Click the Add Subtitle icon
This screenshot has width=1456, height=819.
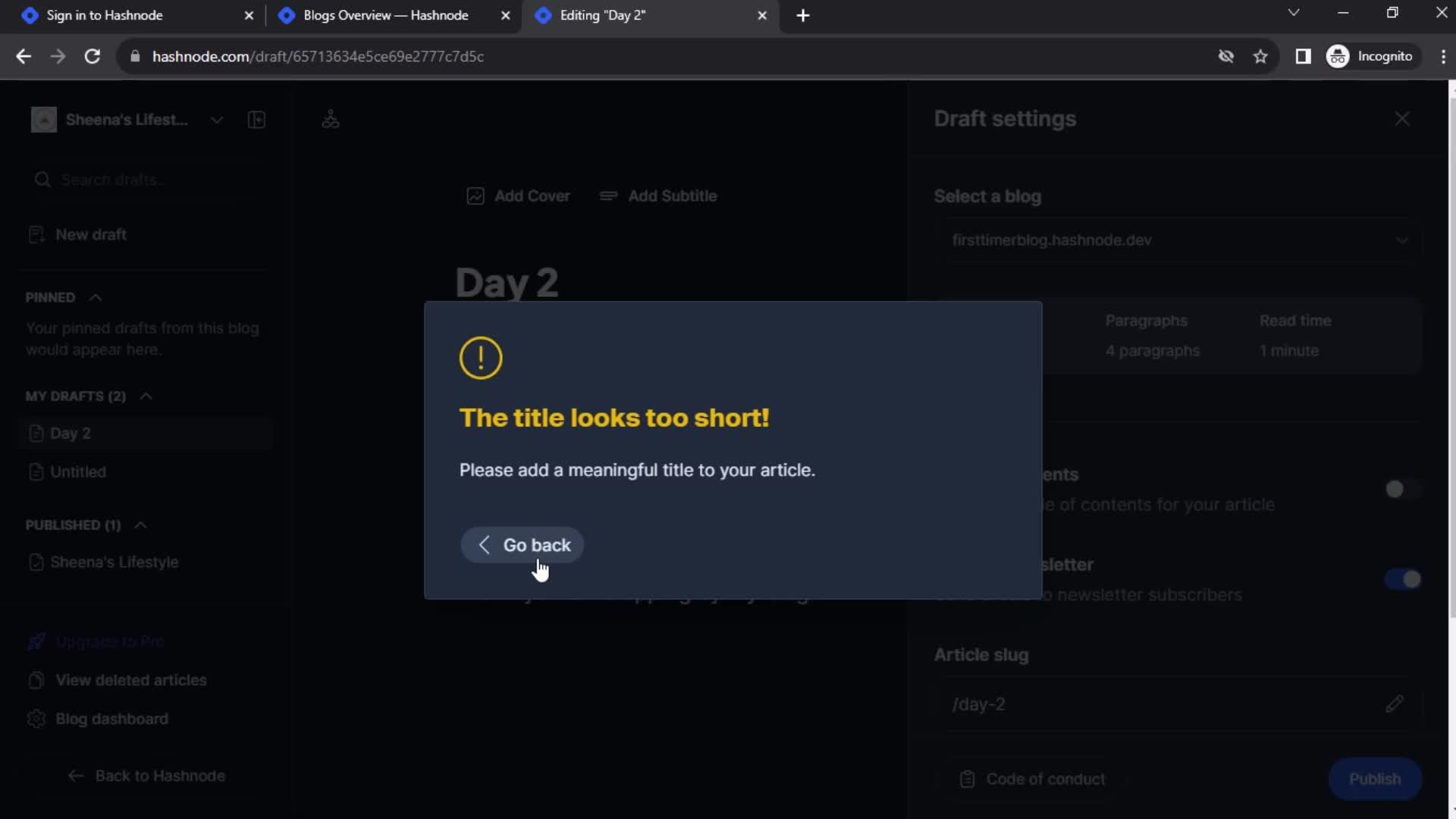(609, 196)
